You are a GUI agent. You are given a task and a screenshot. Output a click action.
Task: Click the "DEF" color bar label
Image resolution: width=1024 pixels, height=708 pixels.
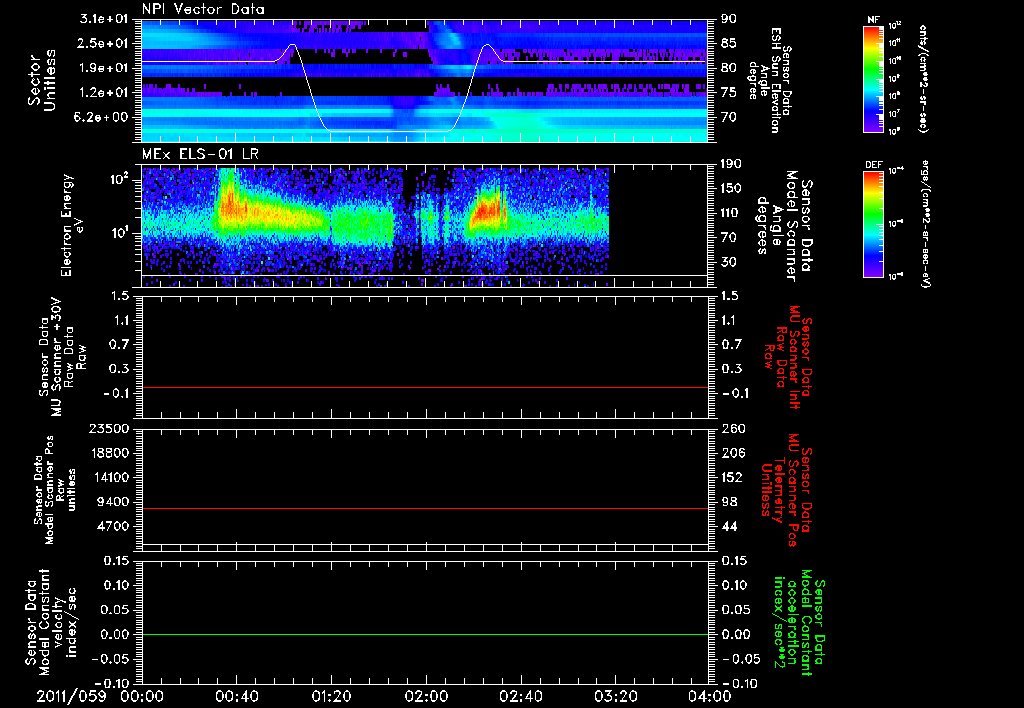(x=873, y=165)
